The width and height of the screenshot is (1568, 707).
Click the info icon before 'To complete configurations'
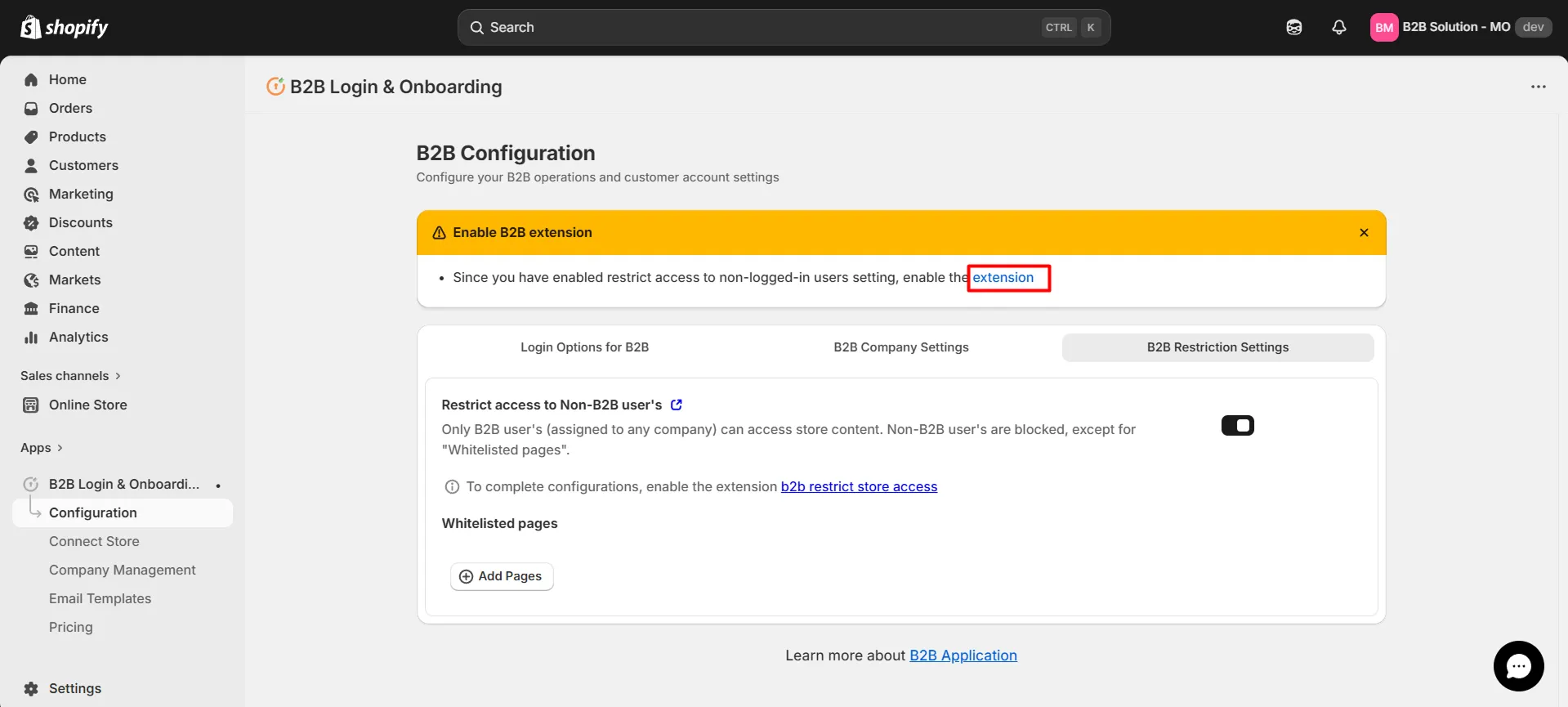[452, 486]
